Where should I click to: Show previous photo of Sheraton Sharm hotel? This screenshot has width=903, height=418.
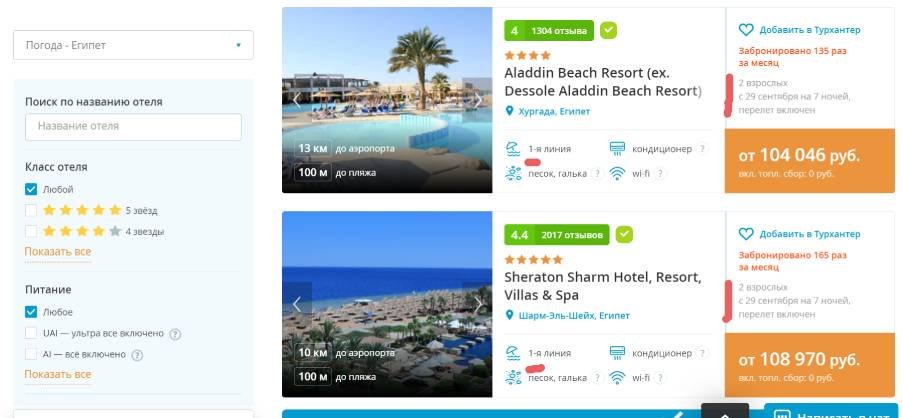[297, 304]
